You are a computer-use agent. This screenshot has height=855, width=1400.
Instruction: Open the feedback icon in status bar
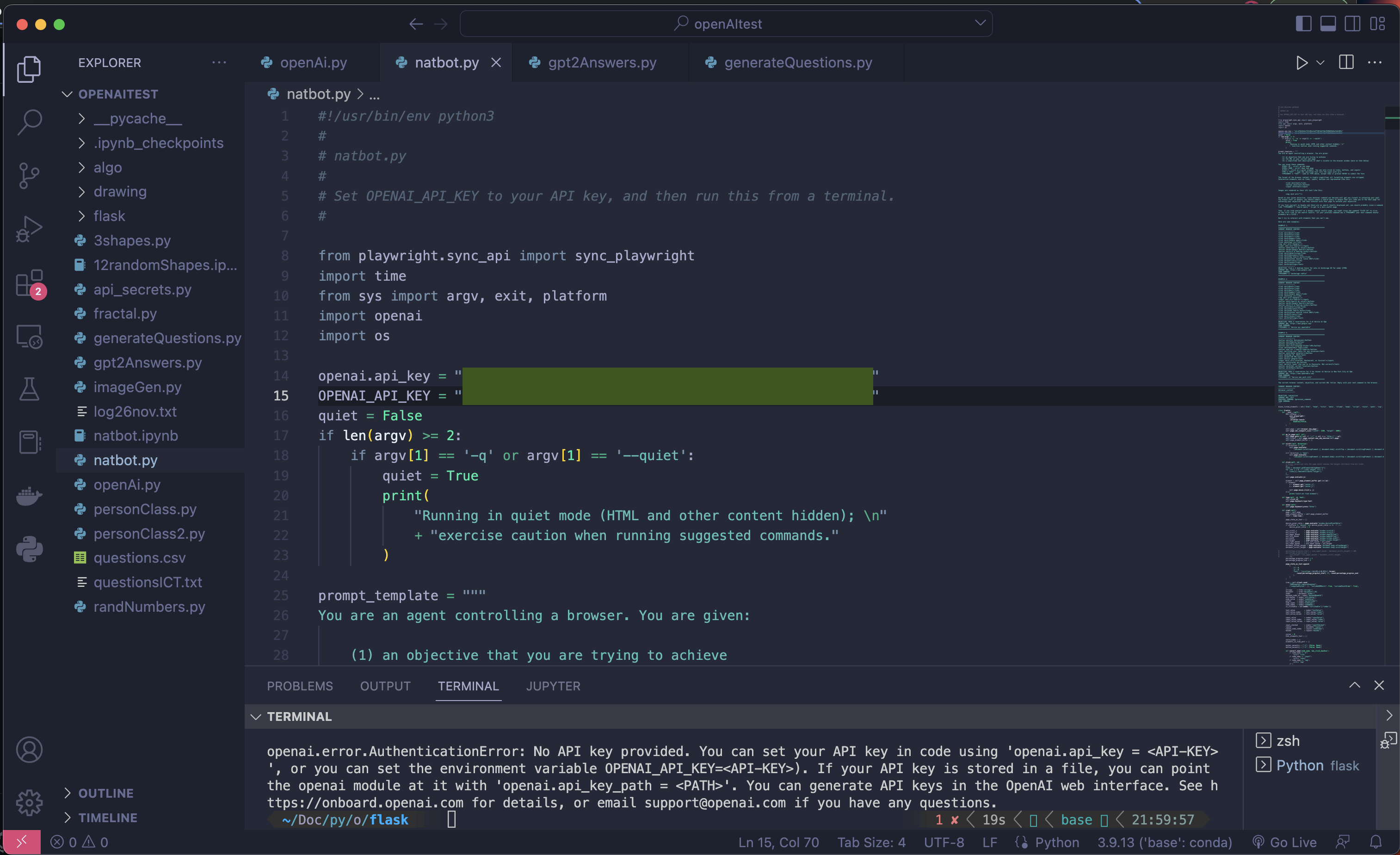click(1343, 842)
